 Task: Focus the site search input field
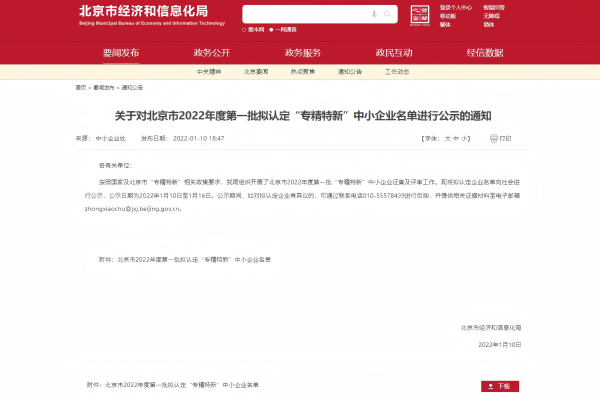coord(306,14)
